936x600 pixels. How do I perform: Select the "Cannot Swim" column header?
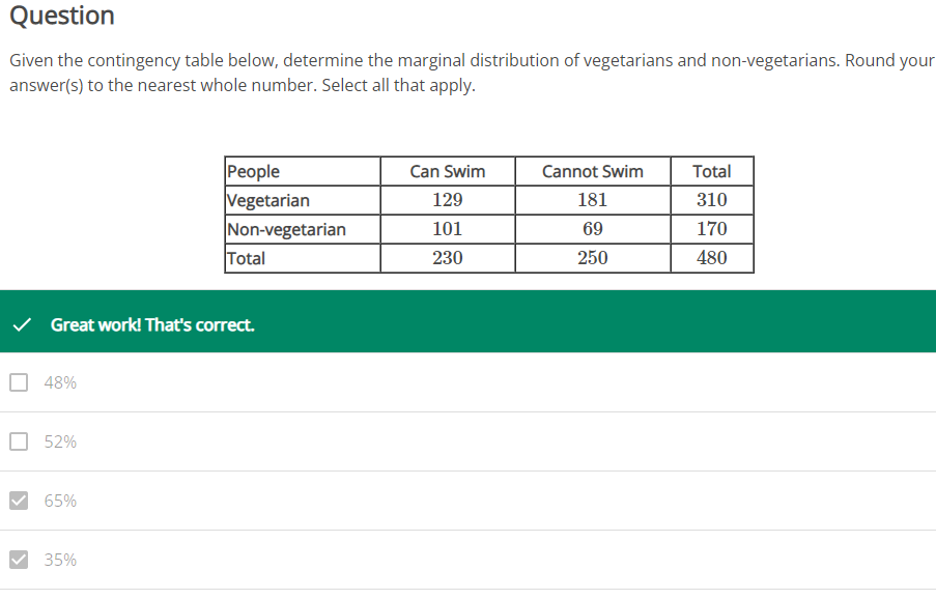pos(592,171)
